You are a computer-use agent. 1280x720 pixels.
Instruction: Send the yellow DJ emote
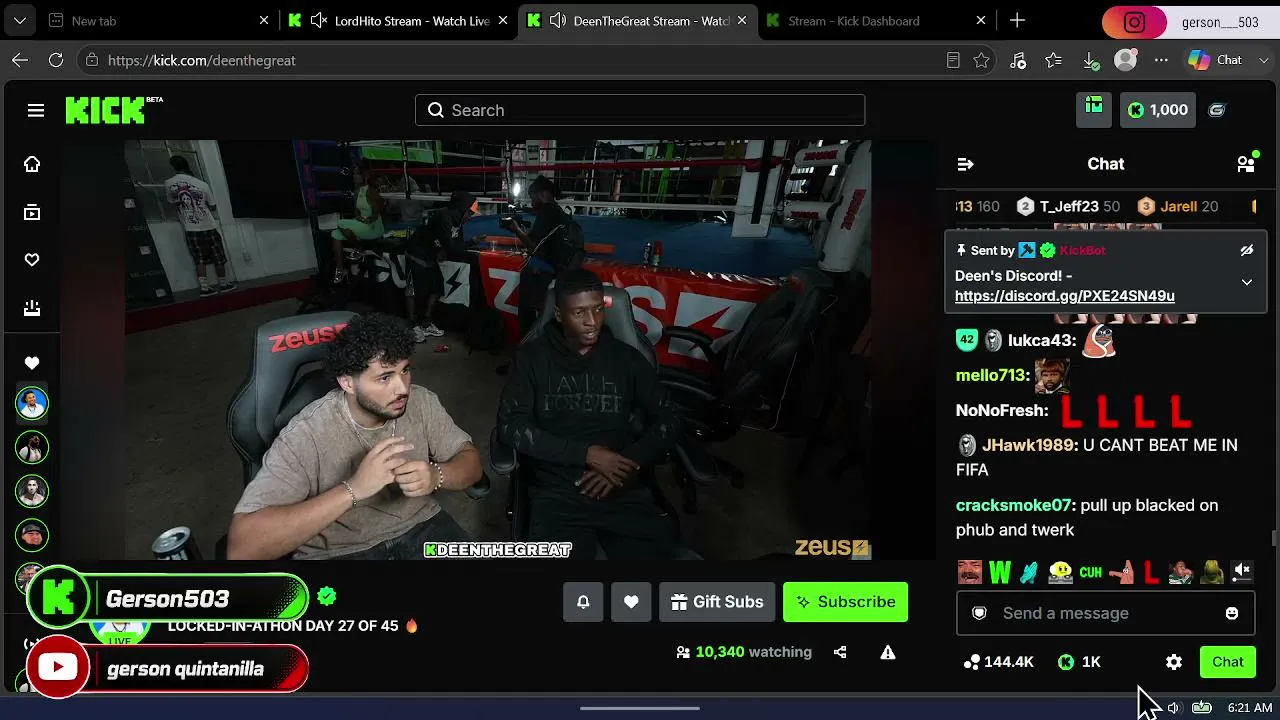pyautogui.click(x=1060, y=572)
